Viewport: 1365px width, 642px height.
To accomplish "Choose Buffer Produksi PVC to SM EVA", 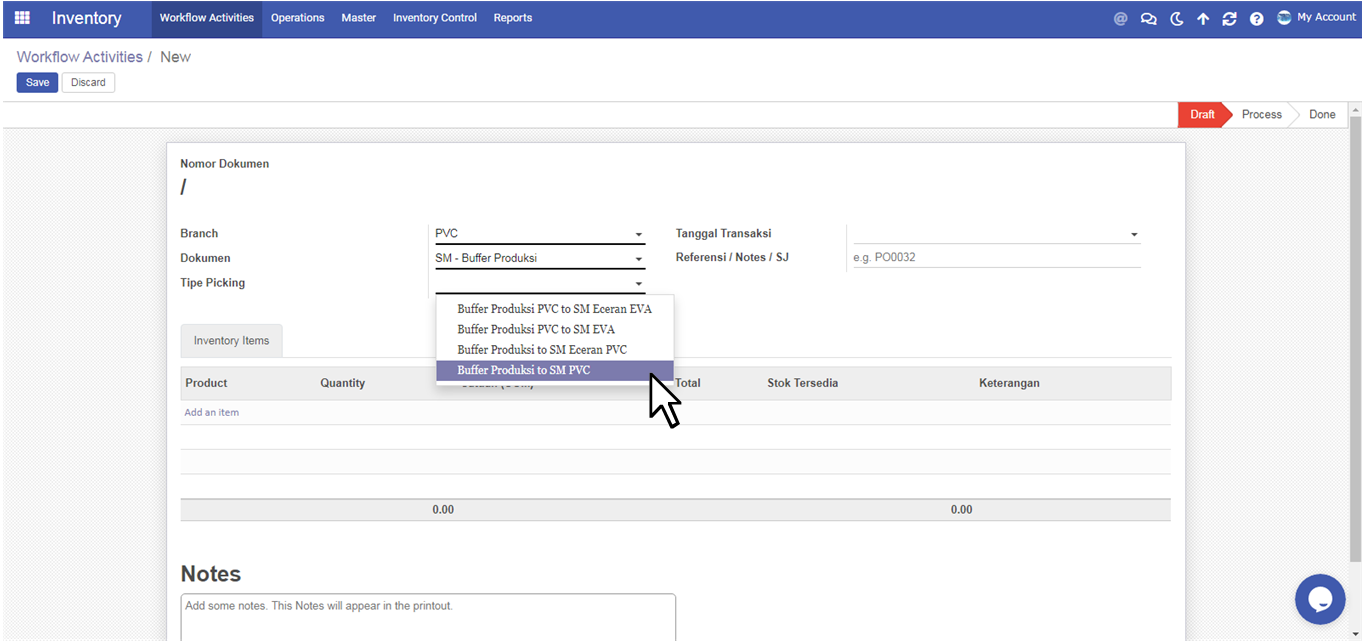I will click(536, 329).
